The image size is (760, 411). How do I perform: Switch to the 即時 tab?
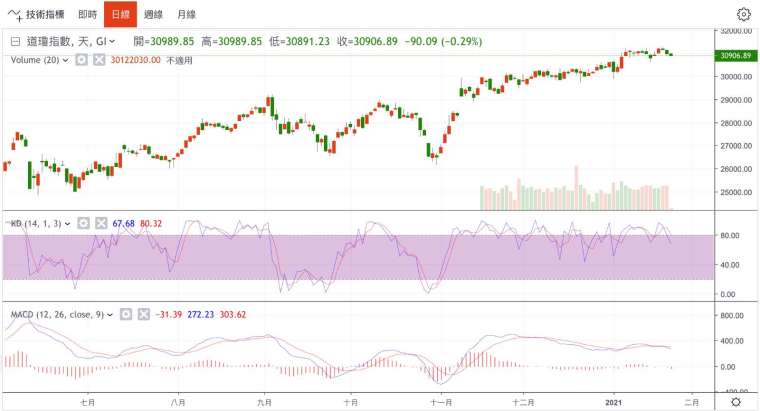tap(88, 15)
